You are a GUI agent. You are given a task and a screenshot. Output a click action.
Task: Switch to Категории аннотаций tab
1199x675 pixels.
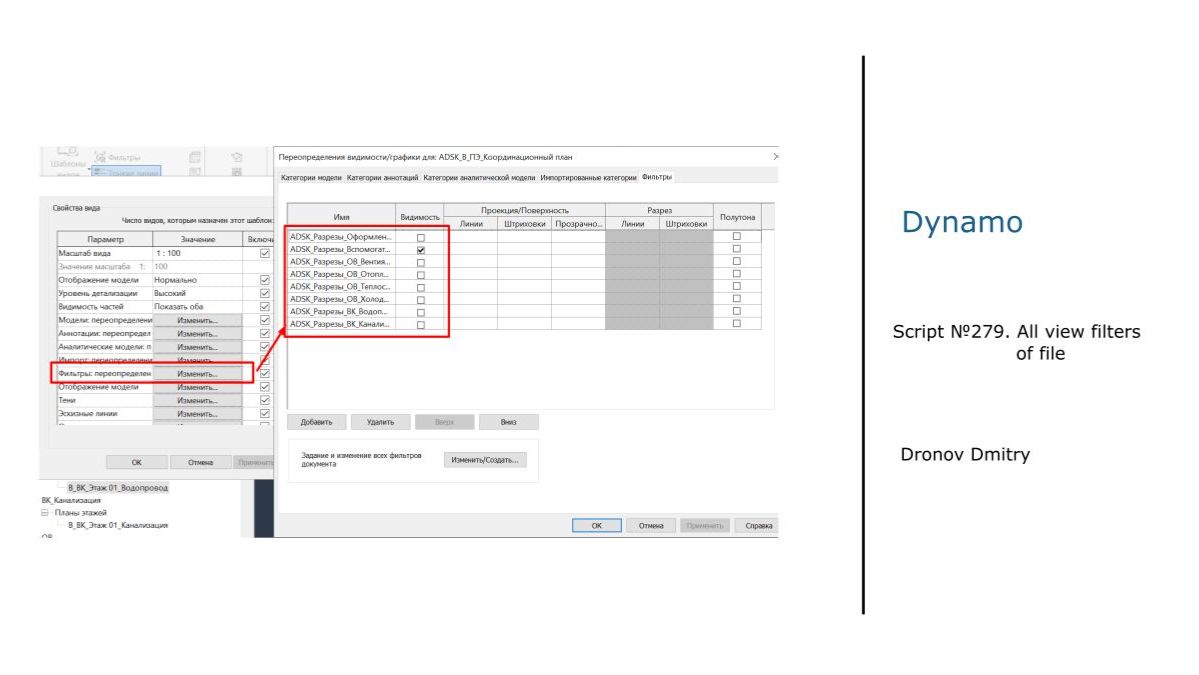382,177
